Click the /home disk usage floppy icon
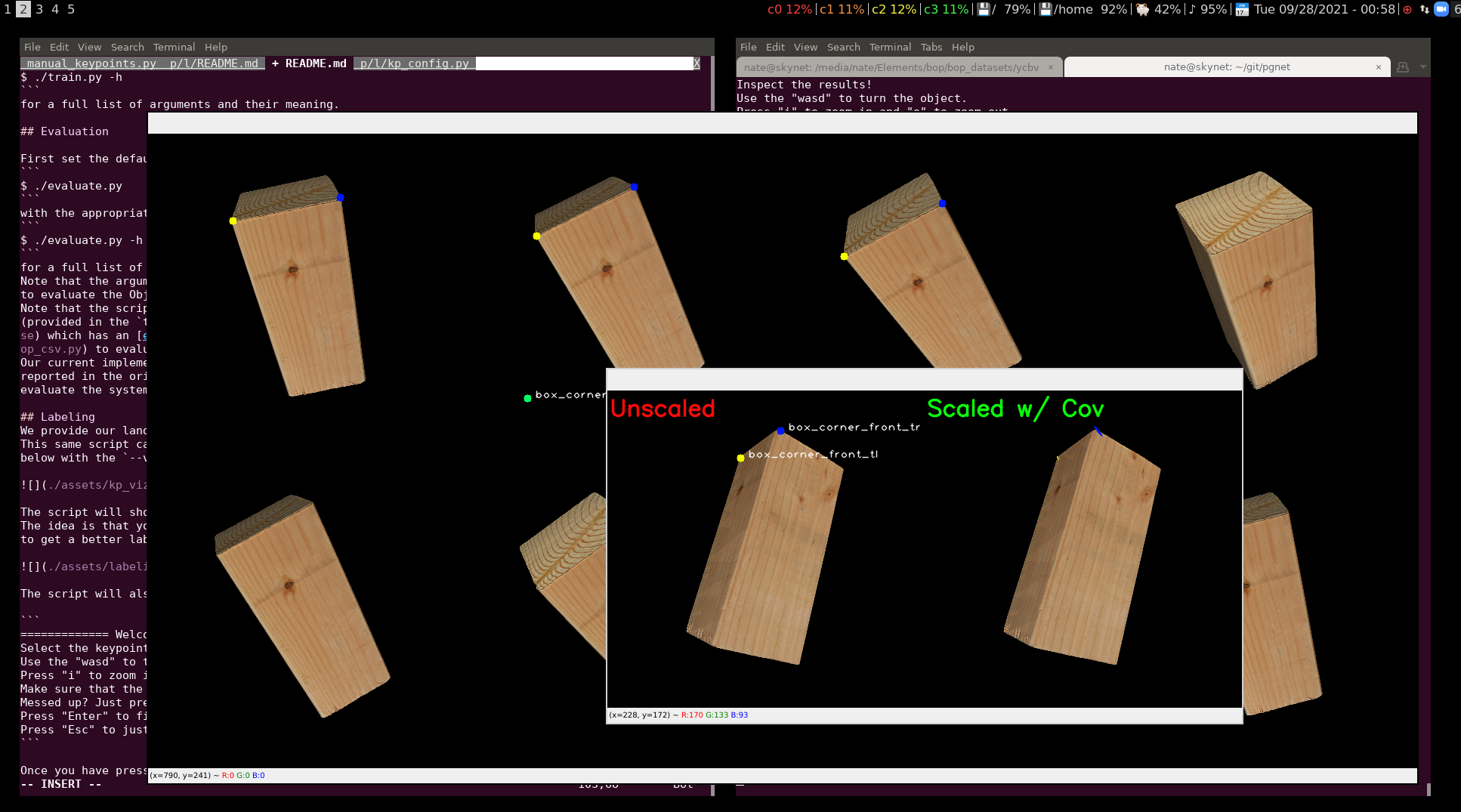The height and width of the screenshot is (812, 1461). 1046,9
